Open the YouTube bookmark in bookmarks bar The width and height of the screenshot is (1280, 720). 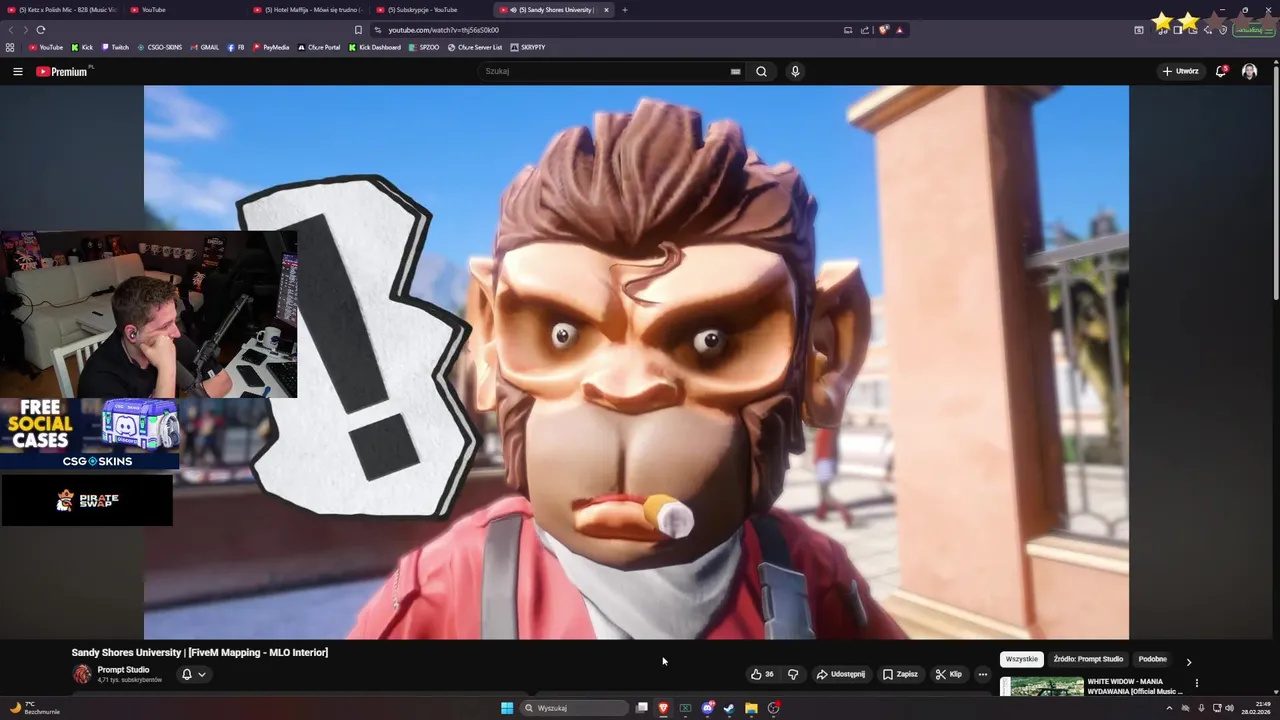click(46, 47)
